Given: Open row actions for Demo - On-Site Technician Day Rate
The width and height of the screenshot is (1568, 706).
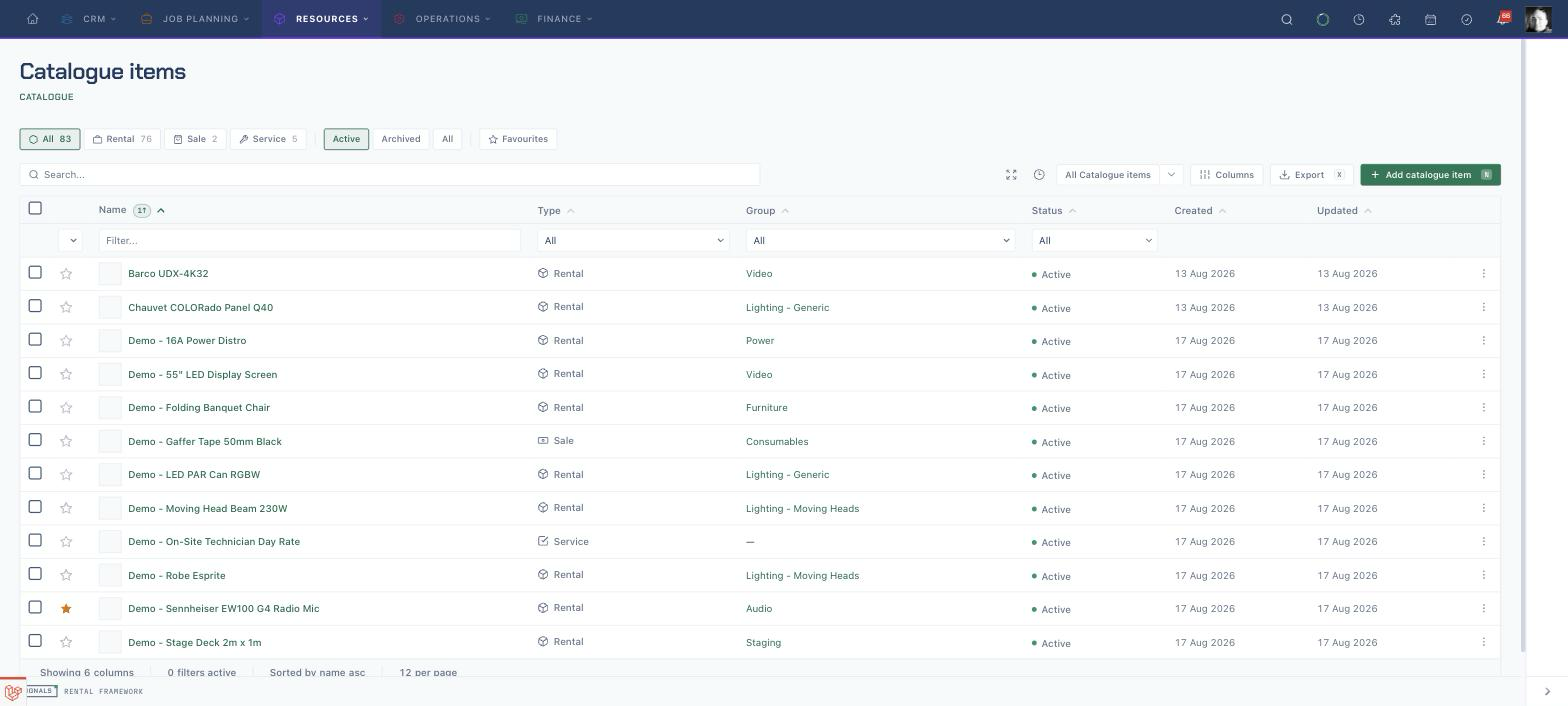Looking at the screenshot, I should (1483, 542).
